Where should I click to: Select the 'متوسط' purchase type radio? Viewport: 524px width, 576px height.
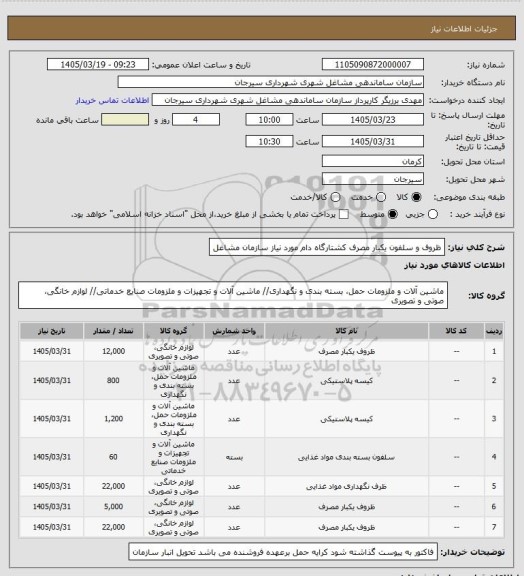393,214
